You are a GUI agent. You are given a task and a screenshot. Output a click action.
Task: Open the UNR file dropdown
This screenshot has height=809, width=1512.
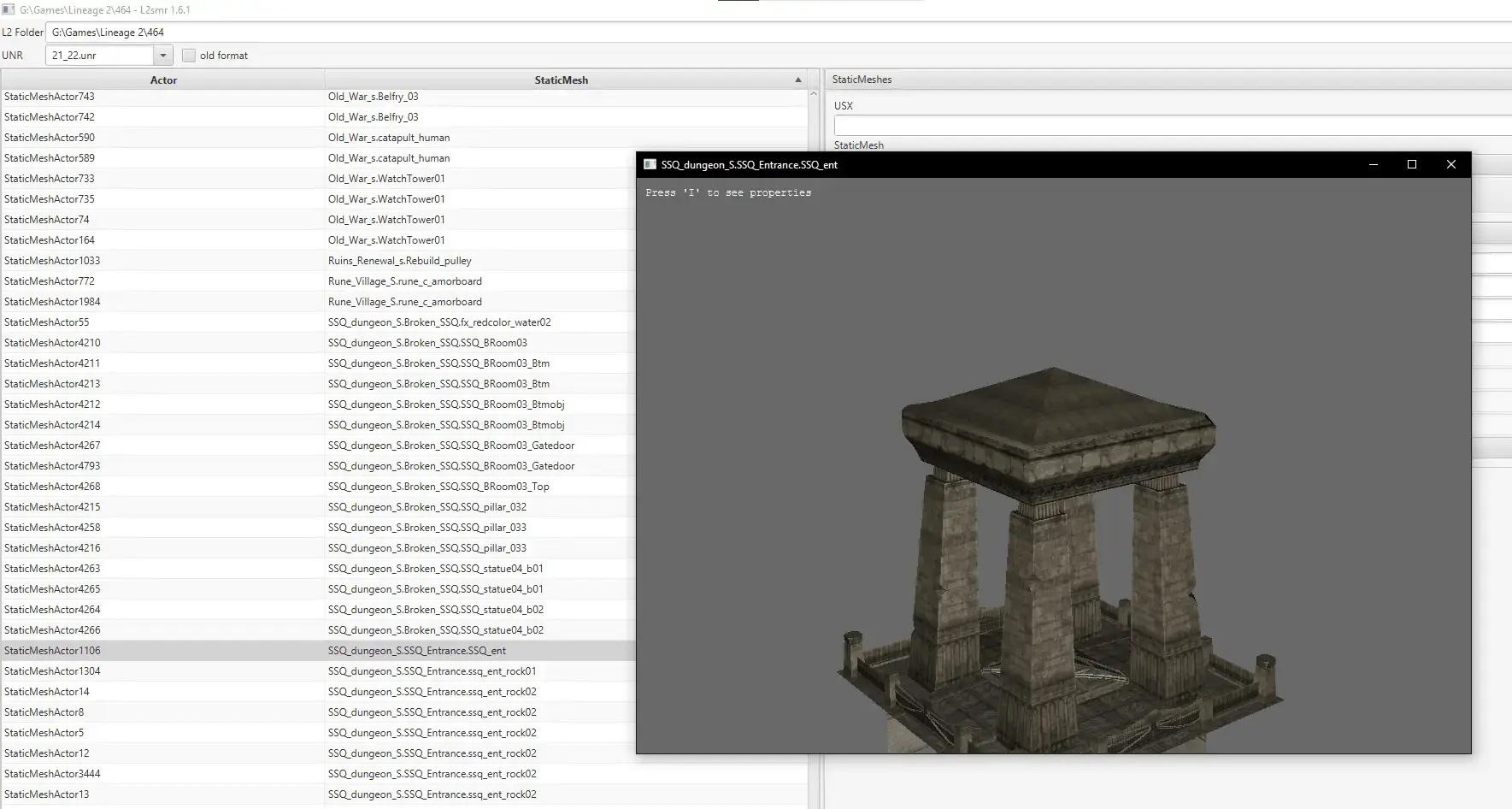tap(163, 56)
